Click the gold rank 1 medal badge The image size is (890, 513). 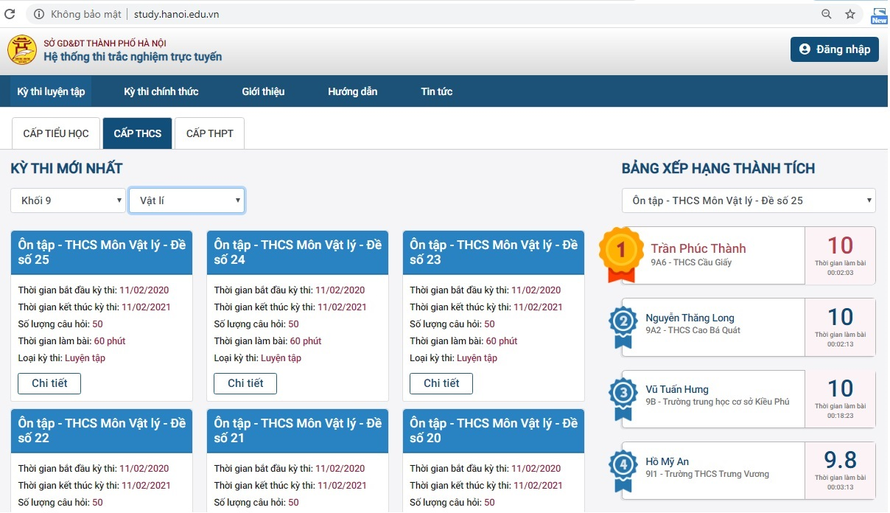[x=621, y=254]
